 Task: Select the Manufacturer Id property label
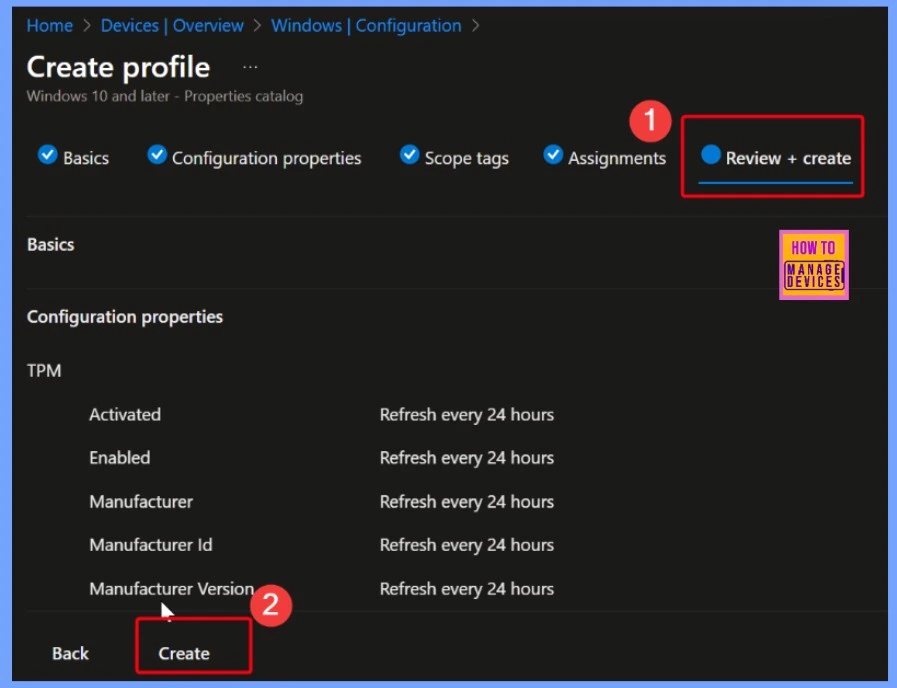(151, 545)
